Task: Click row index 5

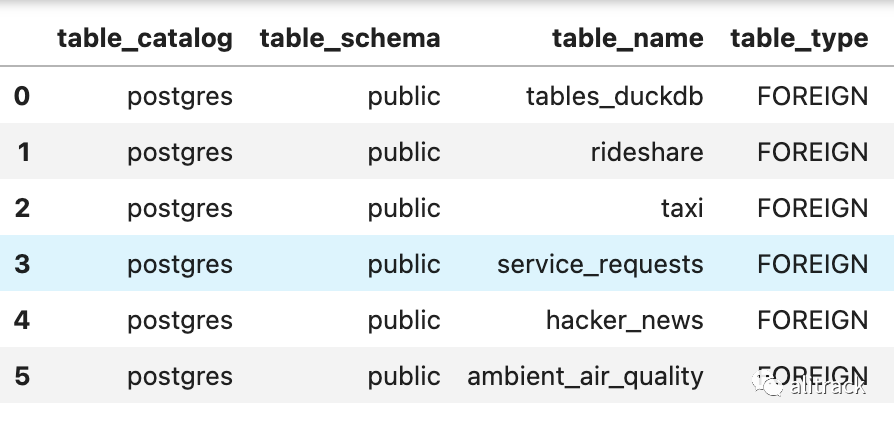Action: [x=22, y=376]
